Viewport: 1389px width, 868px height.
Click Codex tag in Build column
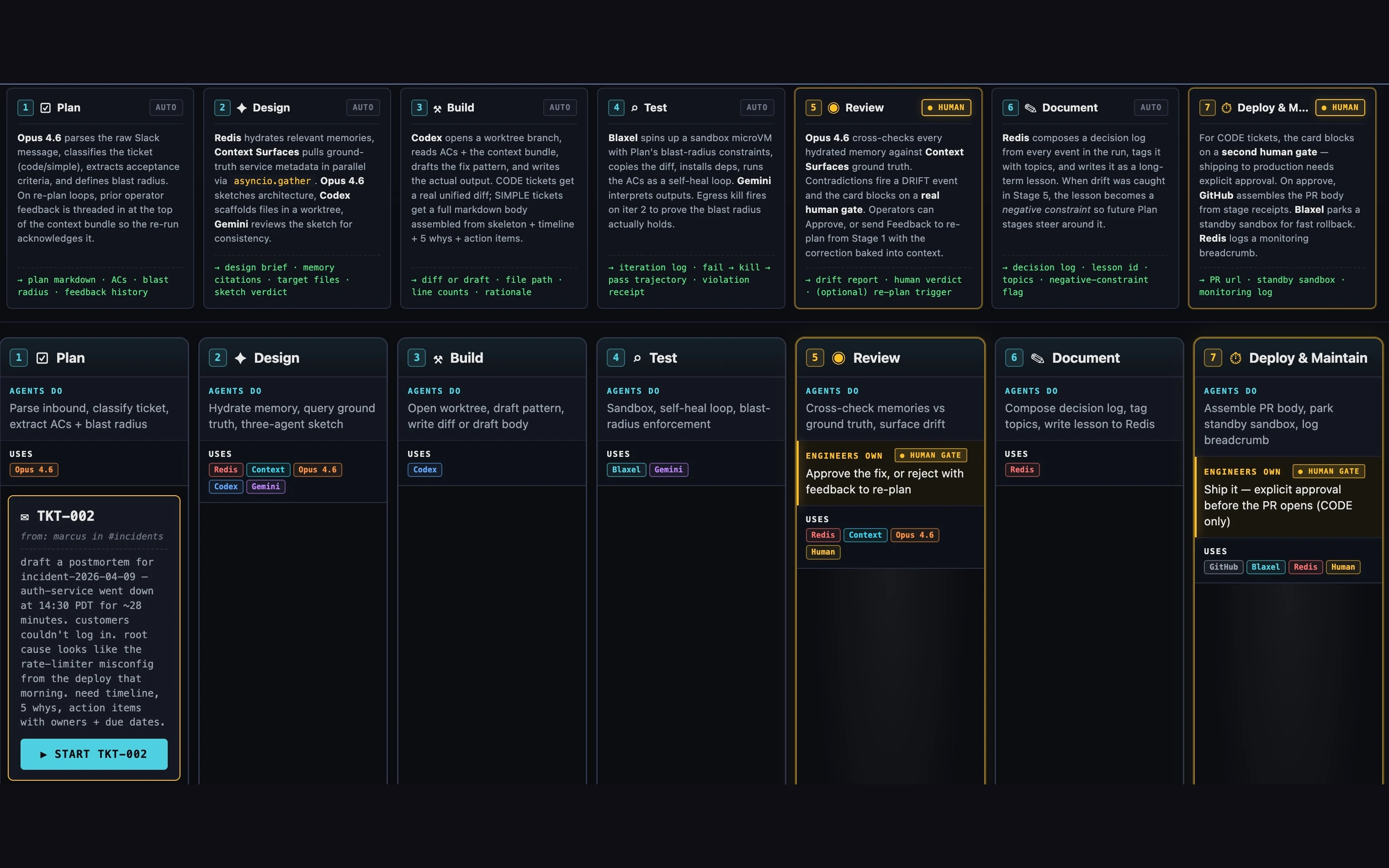425,470
